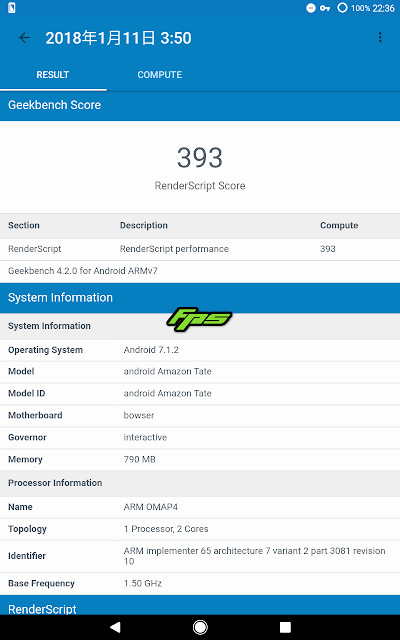This screenshot has height=640, width=400.
Task: Tap the Topology label
Action: [x=27, y=529]
